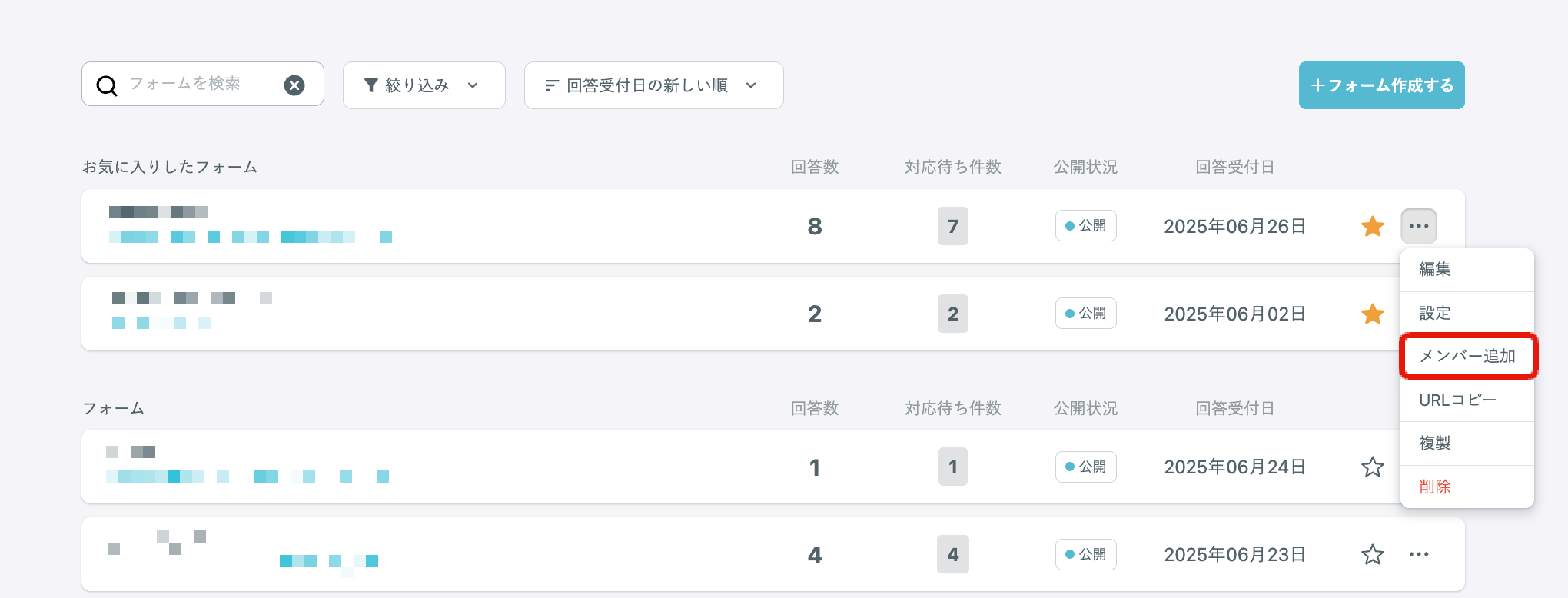Image resolution: width=1568 pixels, height=598 pixels.
Task: Star the form dated 2025年06月23日
Action: point(1373,554)
